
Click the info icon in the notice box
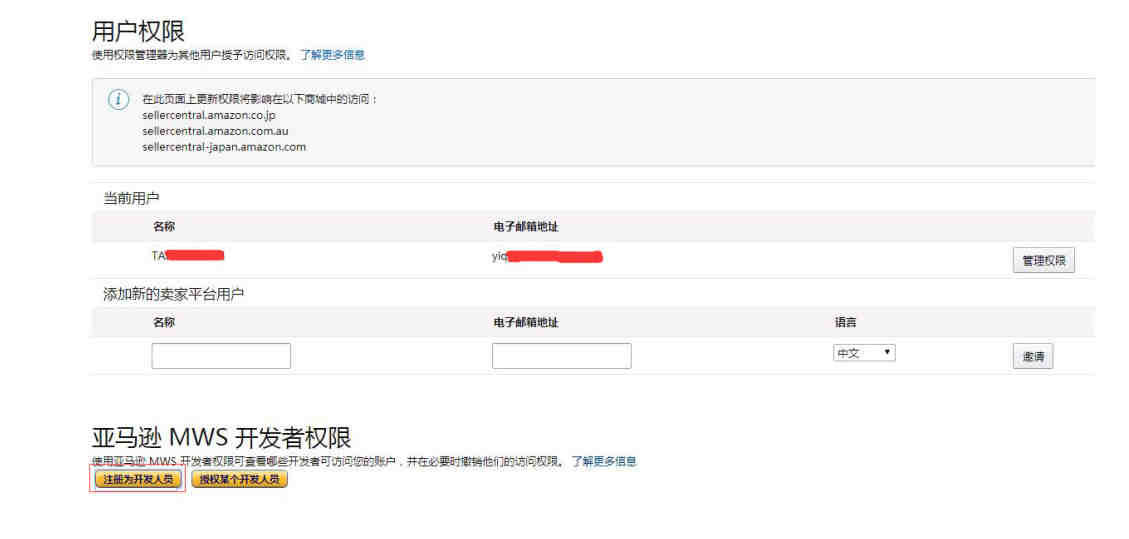click(x=118, y=99)
